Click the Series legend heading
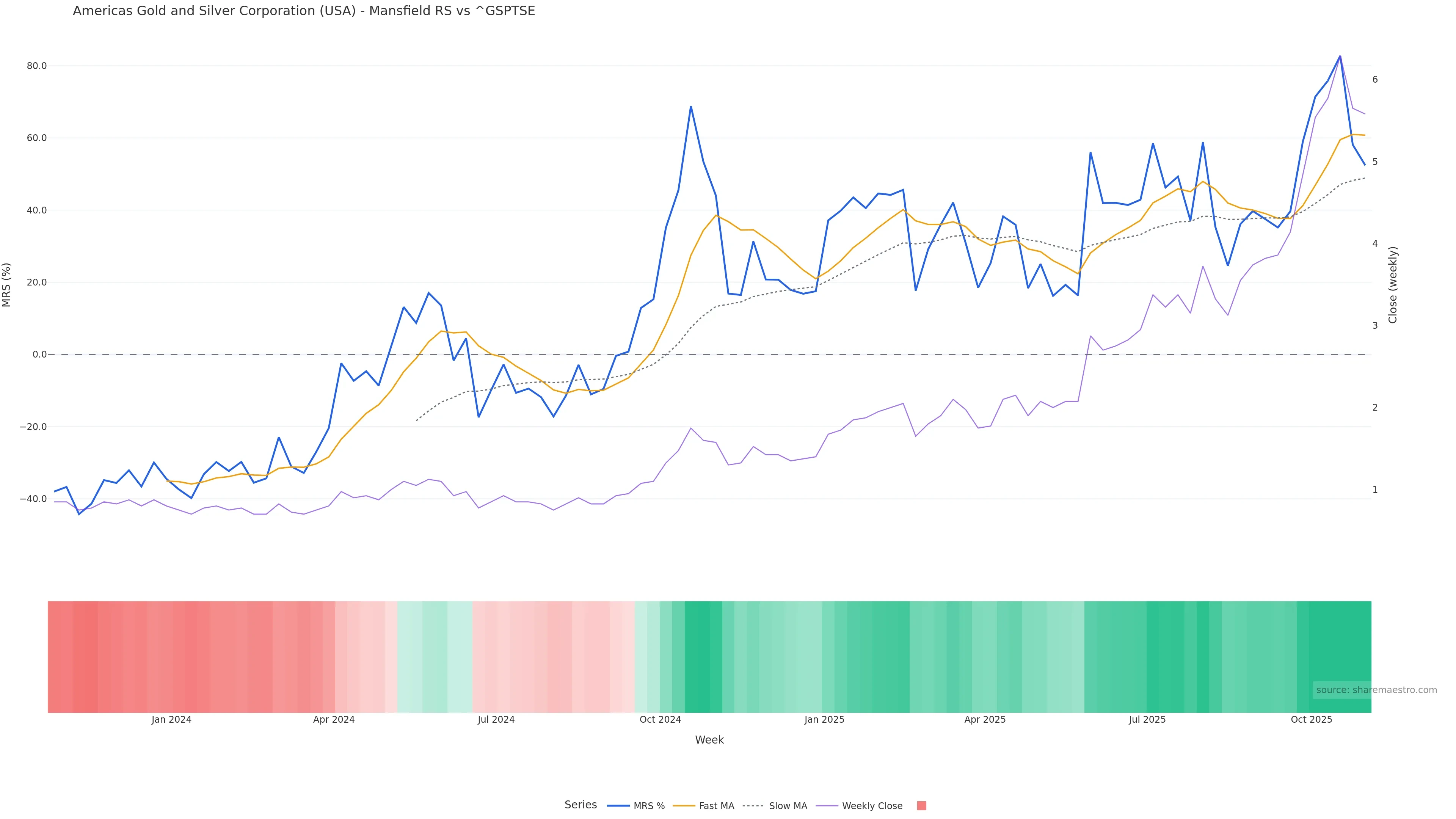The width and height of the screenshot is (1456, 819). click(x=581, y=805)
